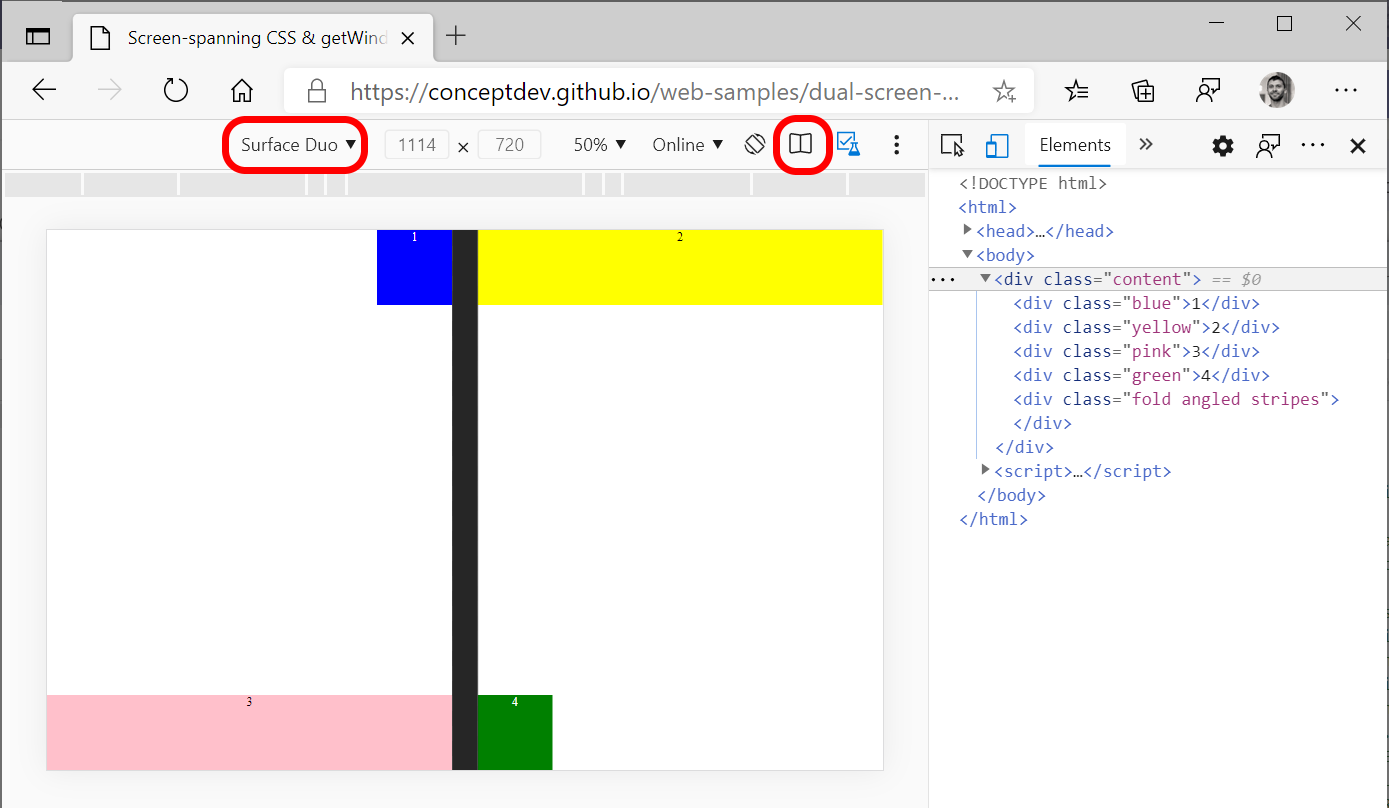Screen dimensions: 1389x808
Task: Open the user profile avatar
Action: (x=1277, y=91)
